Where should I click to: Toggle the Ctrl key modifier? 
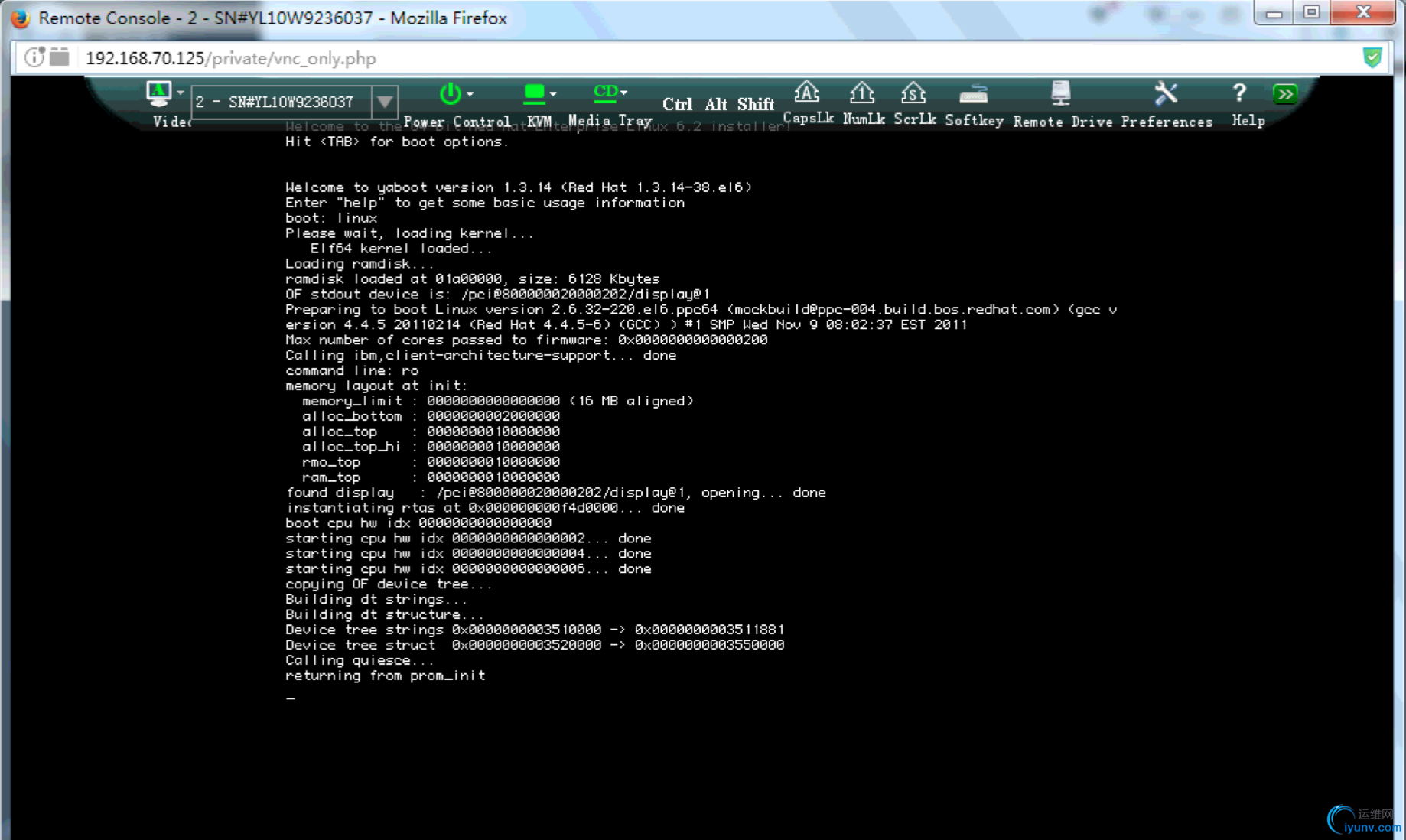[677, 104]
